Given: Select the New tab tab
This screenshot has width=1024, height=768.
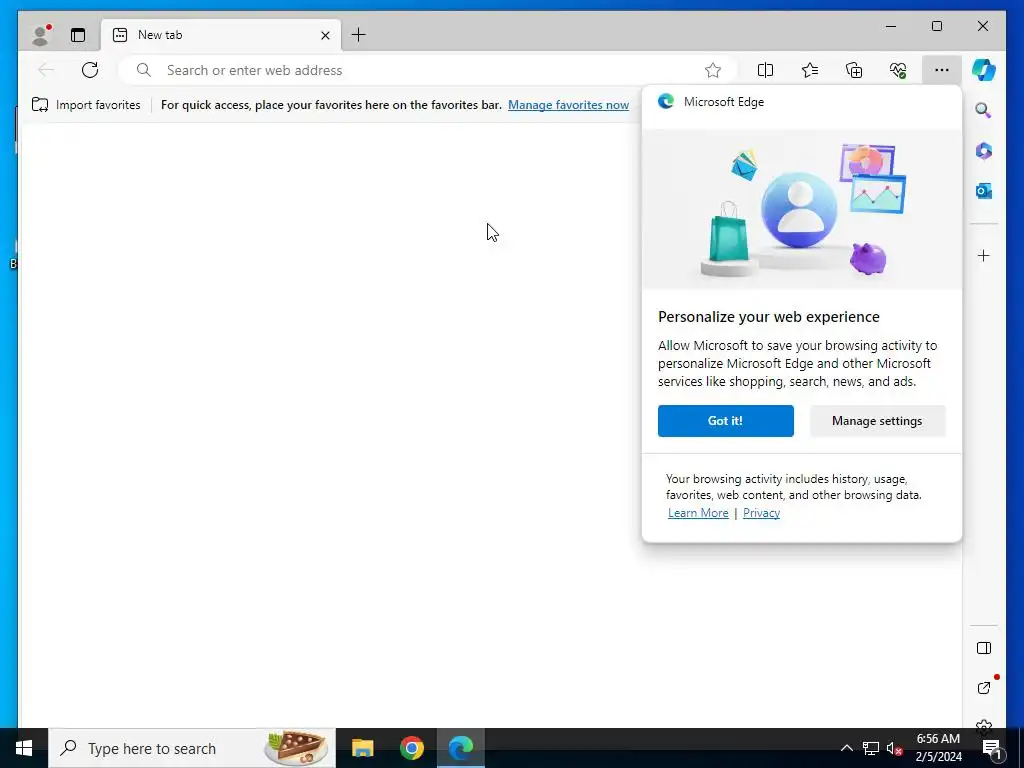Looking at the screenshot, I should (221, 35).
